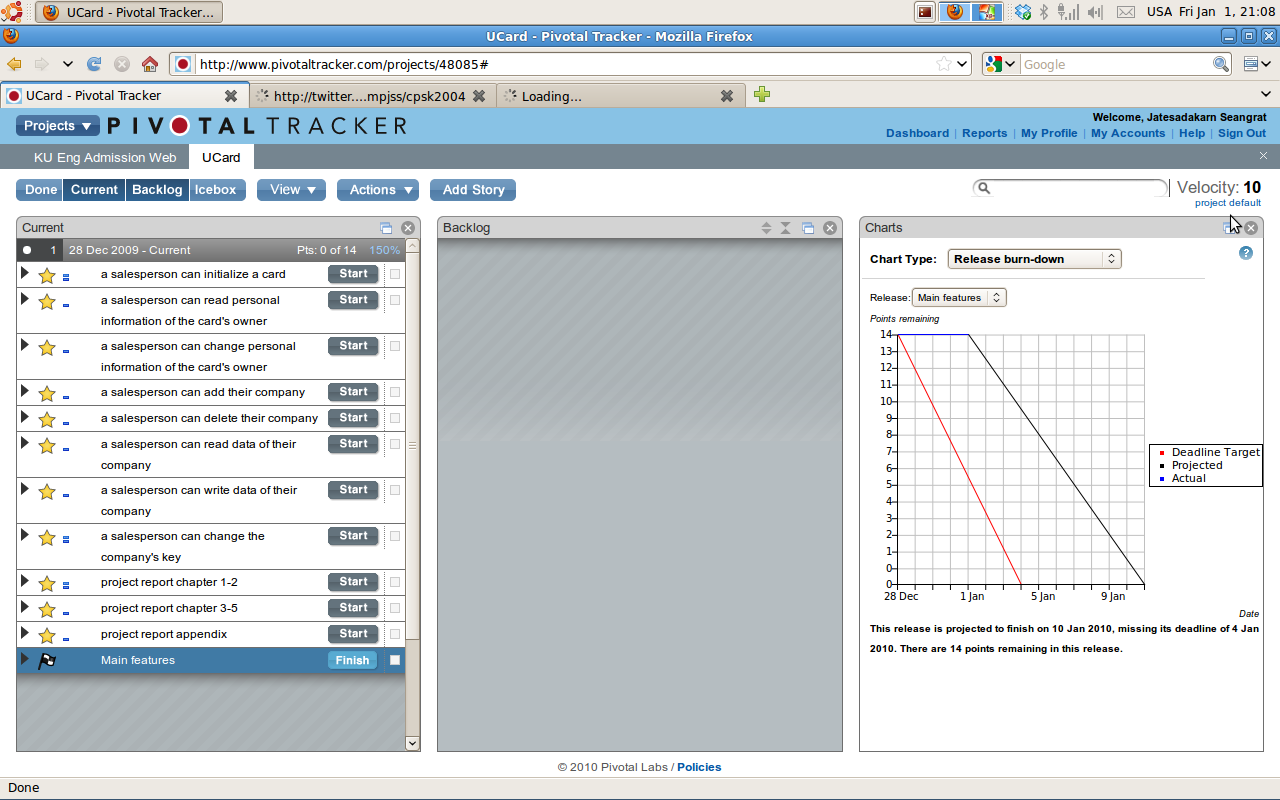Image resolution: width=1280 pixels, height=800 pixels.
Task: Close the Backlog panel
Action: 829,228
